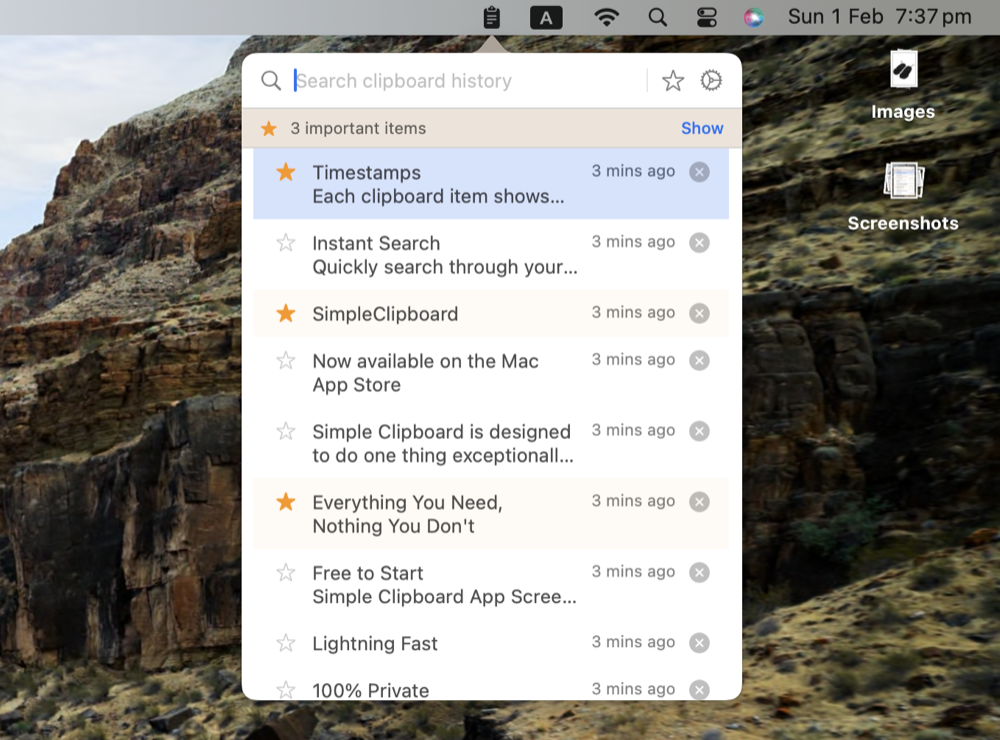Unstar the 'Everything You Need' item
Screen dimensions: 1000x740
click(286, 502)
